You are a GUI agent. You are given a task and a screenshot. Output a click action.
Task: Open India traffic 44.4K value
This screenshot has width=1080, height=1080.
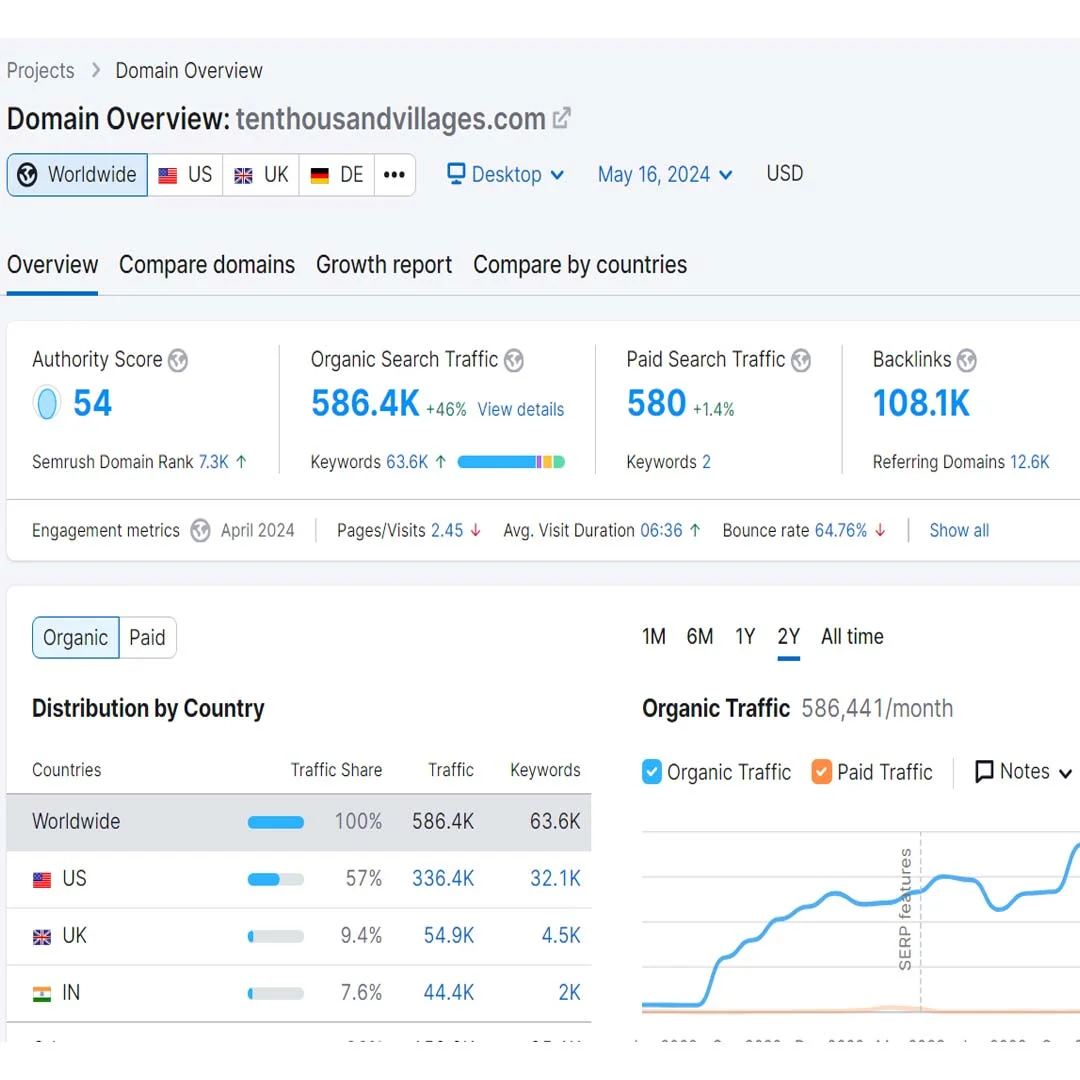448,993
